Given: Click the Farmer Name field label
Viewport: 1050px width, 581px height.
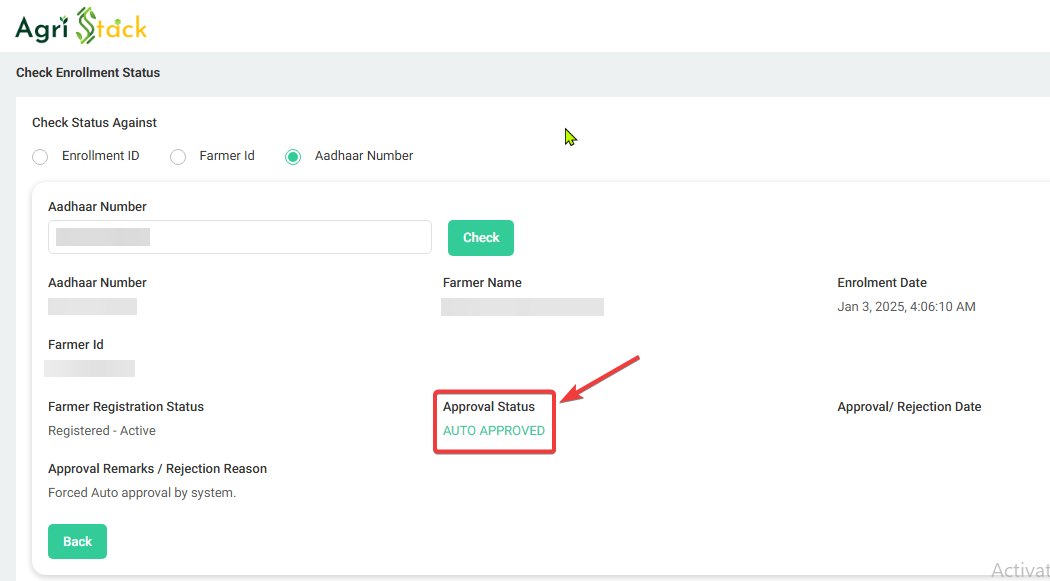Looking at the screenshot, I should pos(482,283).
